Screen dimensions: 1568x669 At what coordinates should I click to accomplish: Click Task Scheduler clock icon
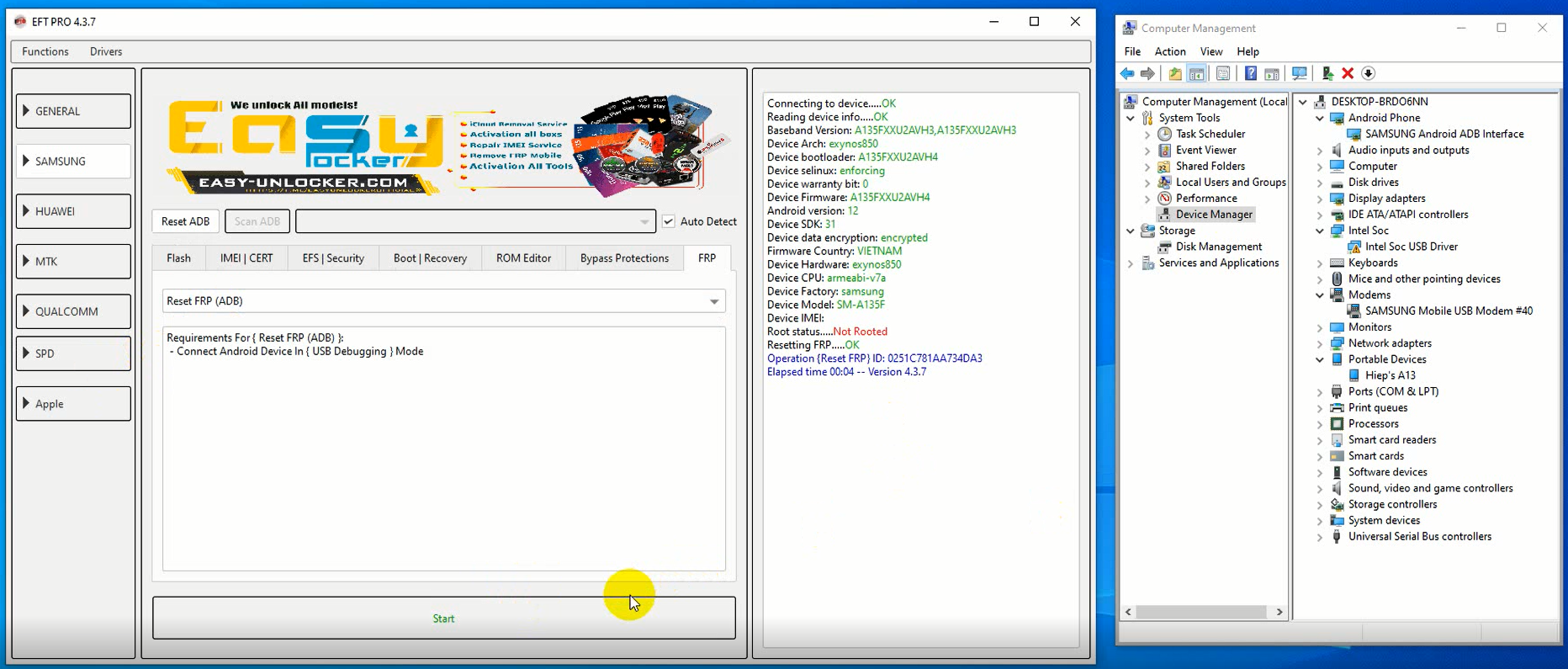coord(1165,134)
